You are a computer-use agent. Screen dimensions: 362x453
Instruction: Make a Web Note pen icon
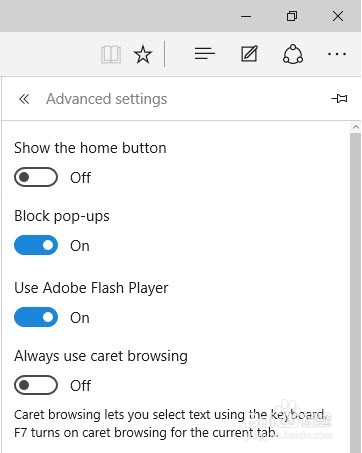(249, 54)
